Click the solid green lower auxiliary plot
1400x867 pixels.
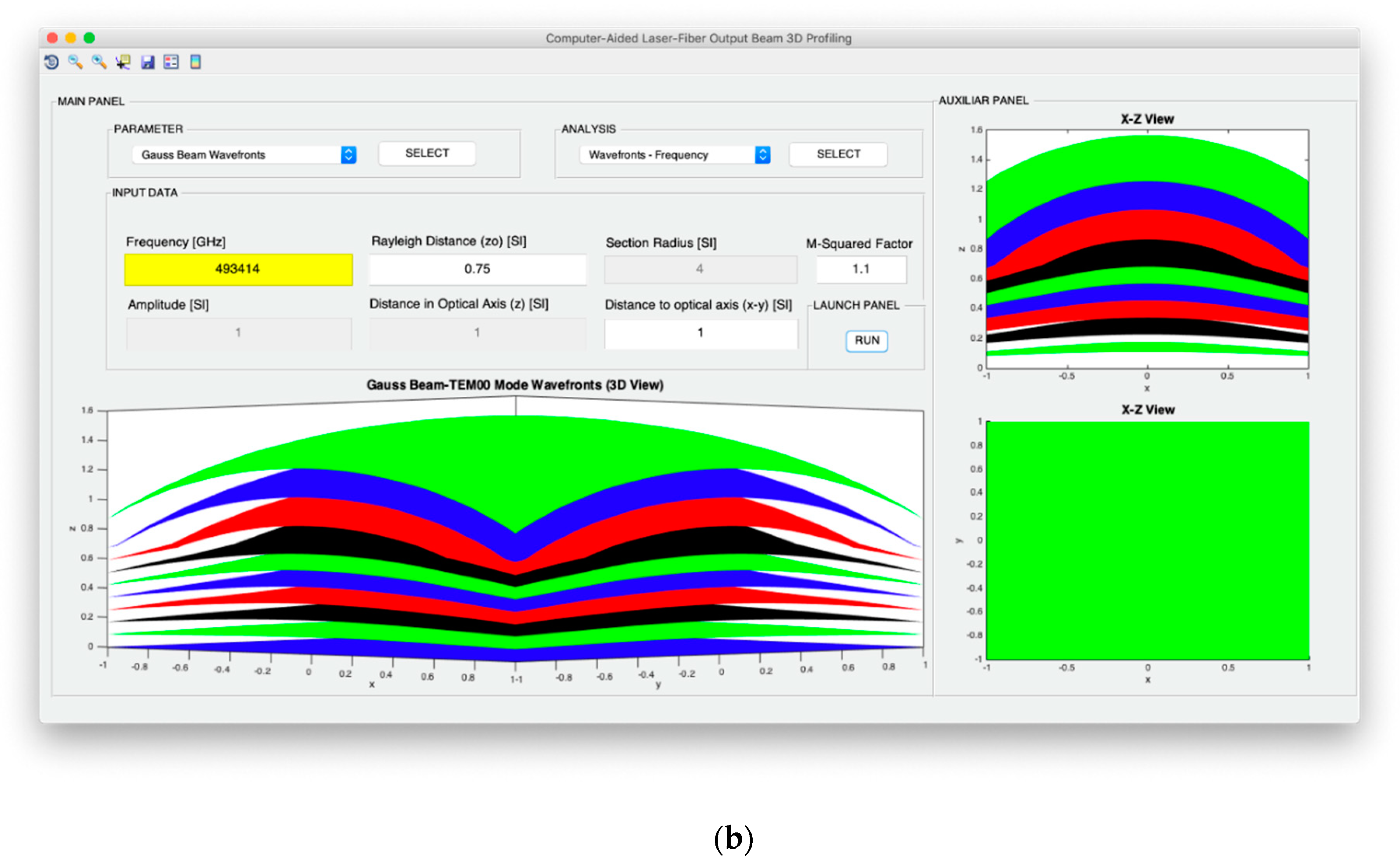coord(1147,540)
